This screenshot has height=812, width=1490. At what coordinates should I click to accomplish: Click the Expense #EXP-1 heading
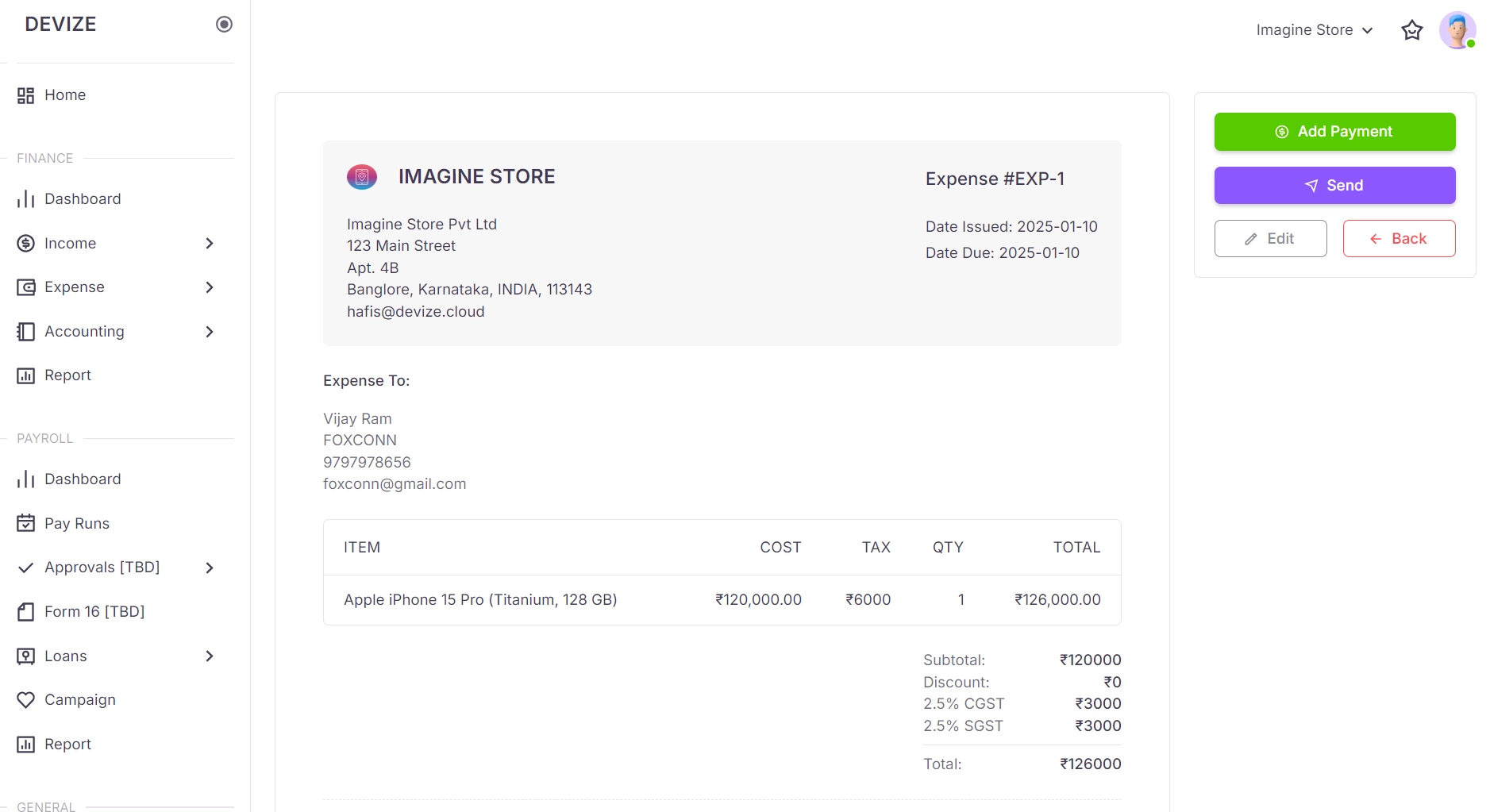click(995, 179)
